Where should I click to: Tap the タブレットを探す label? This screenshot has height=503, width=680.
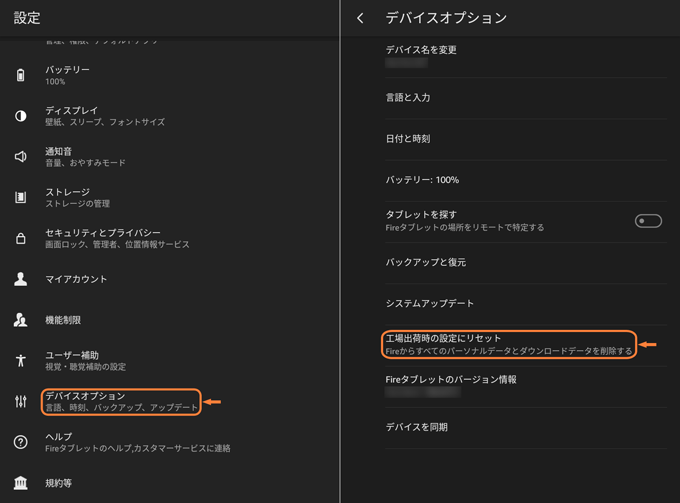click(421, 215)
